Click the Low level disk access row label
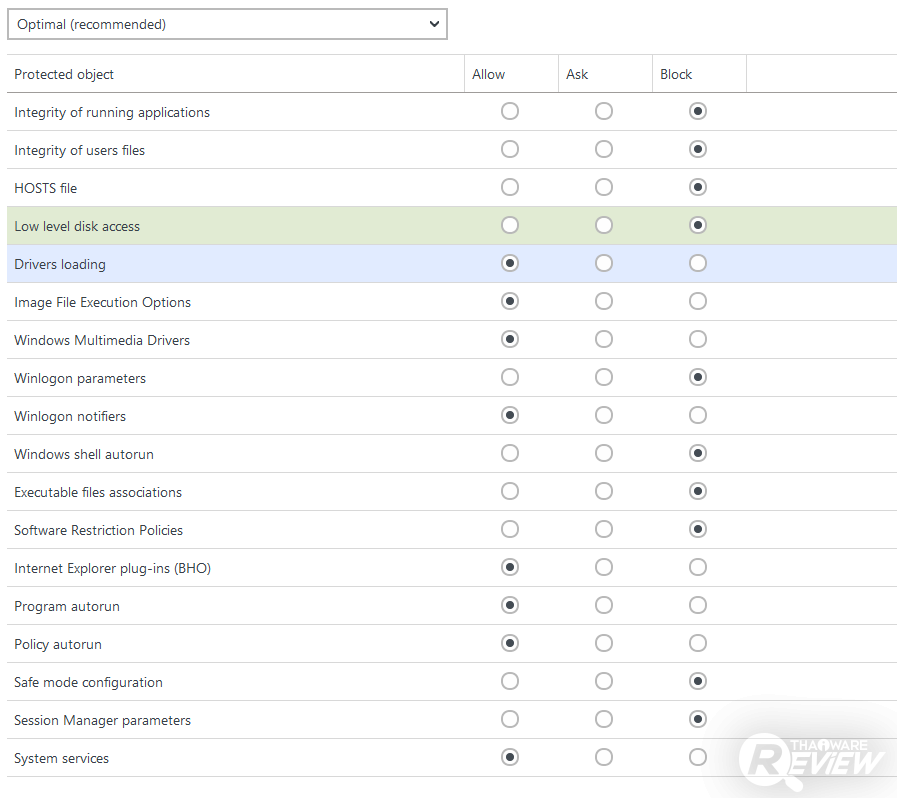This screenshot has width=897, height=798. tap(77, 226)
